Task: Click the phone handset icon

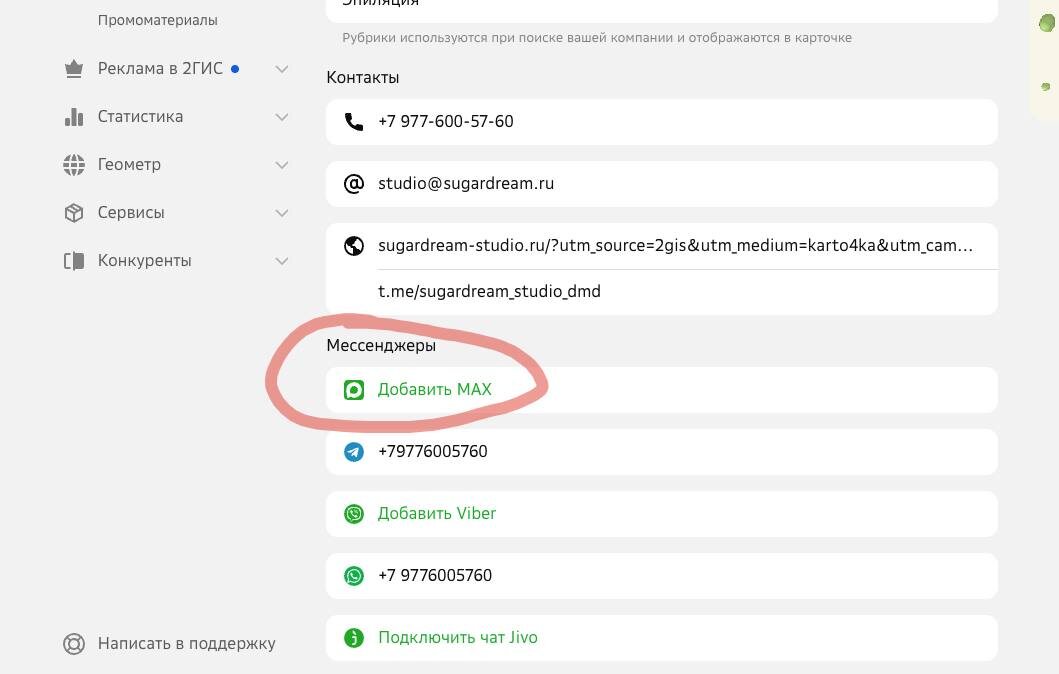Action: [354, 122]
